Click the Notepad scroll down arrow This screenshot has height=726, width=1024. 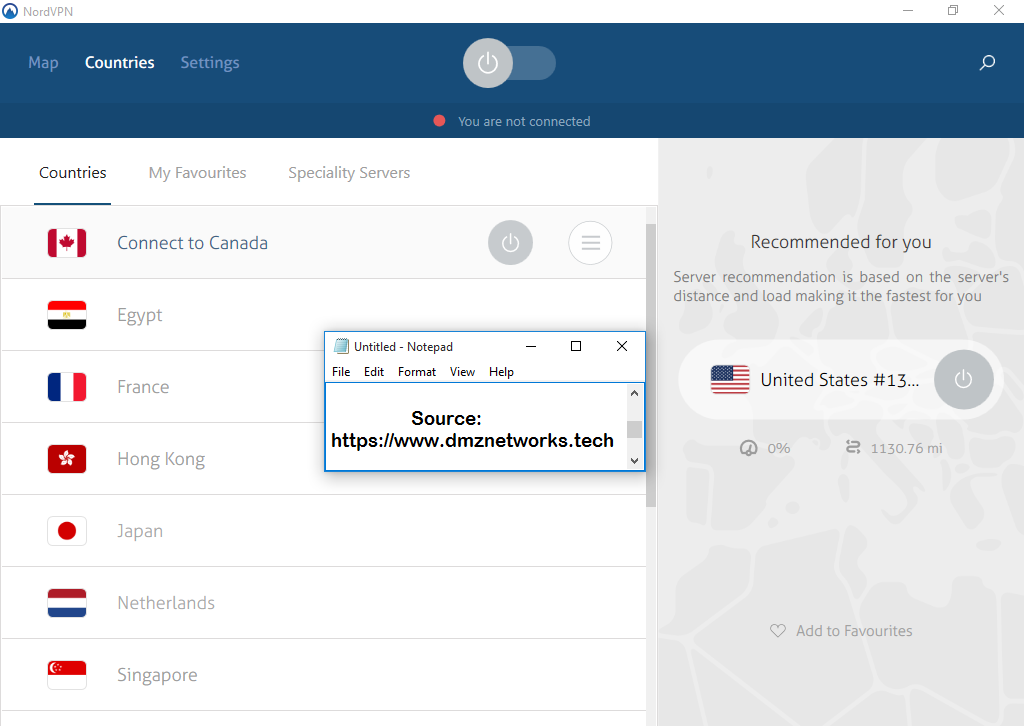point(634,460)
